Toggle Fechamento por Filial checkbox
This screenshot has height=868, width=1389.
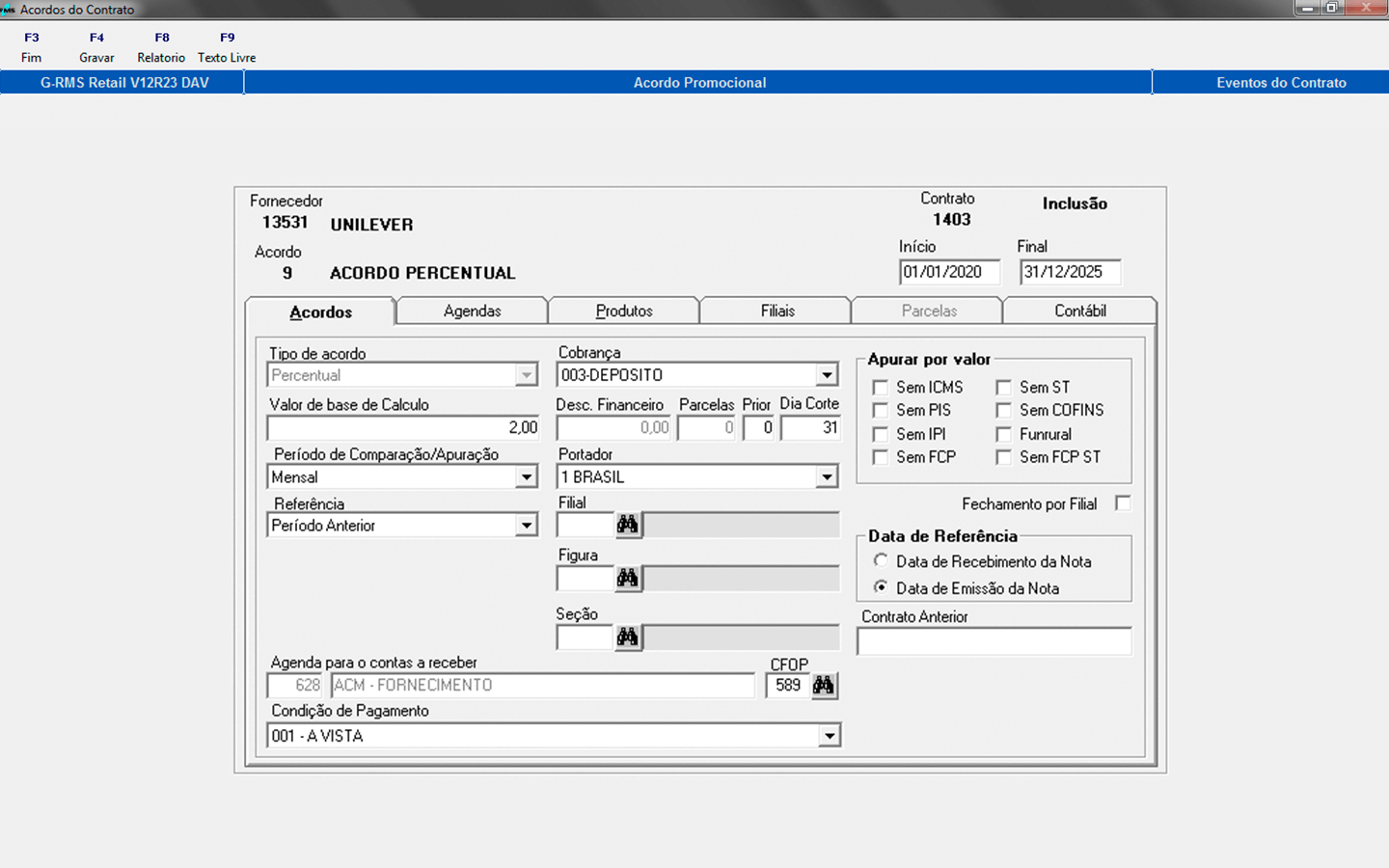tap(1123, 503)
